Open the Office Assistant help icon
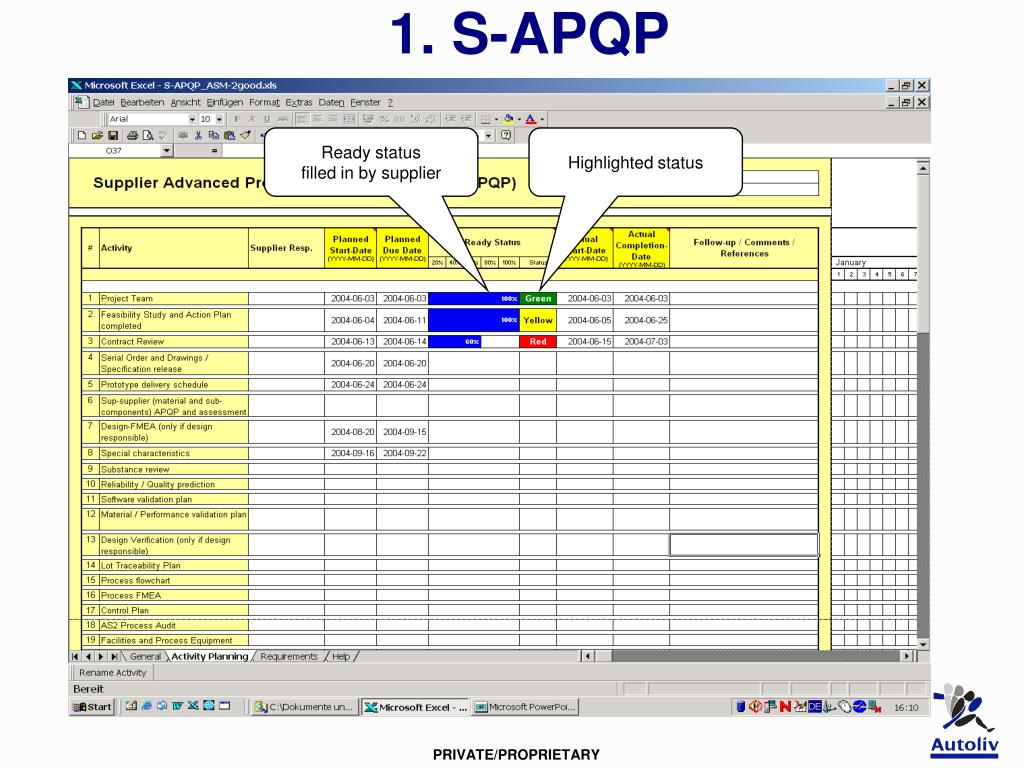 click(x=505, y=135)
